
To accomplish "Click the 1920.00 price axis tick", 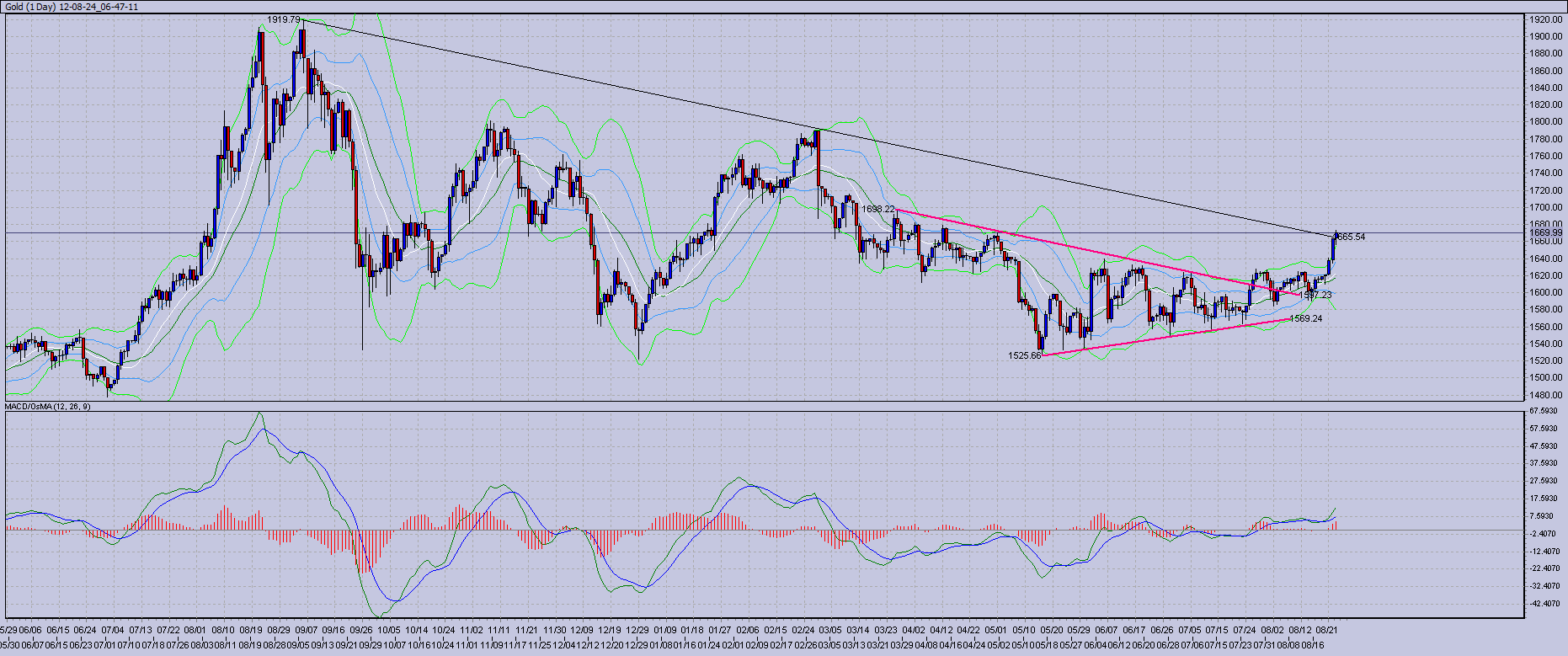I will pos(1546,19).
